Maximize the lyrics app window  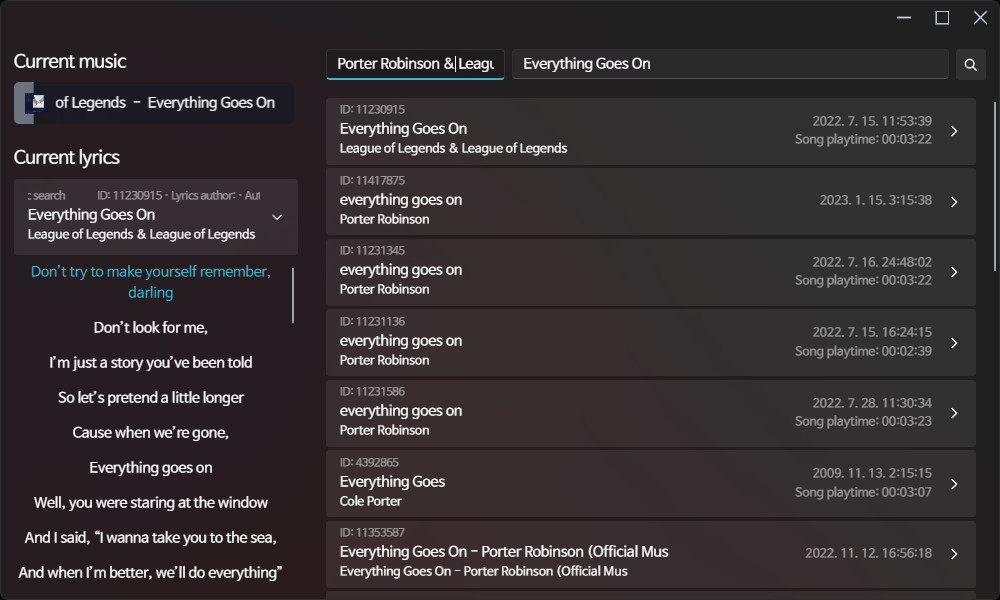(x=942, y=18)
